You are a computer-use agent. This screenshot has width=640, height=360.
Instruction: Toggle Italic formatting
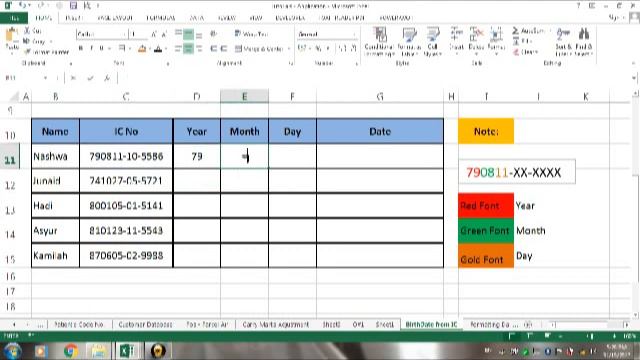coord(91,49)
